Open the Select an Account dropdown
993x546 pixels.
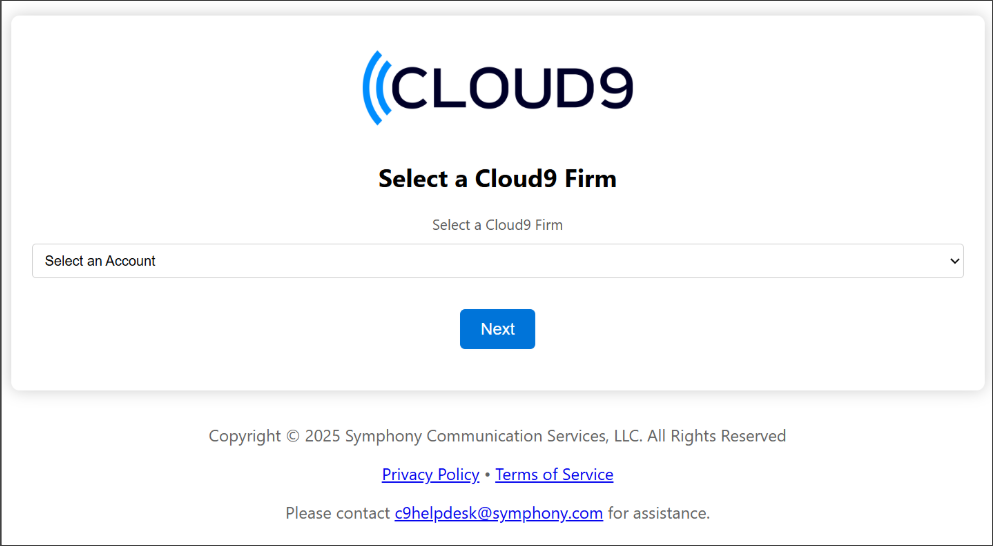tap(498, 261)
